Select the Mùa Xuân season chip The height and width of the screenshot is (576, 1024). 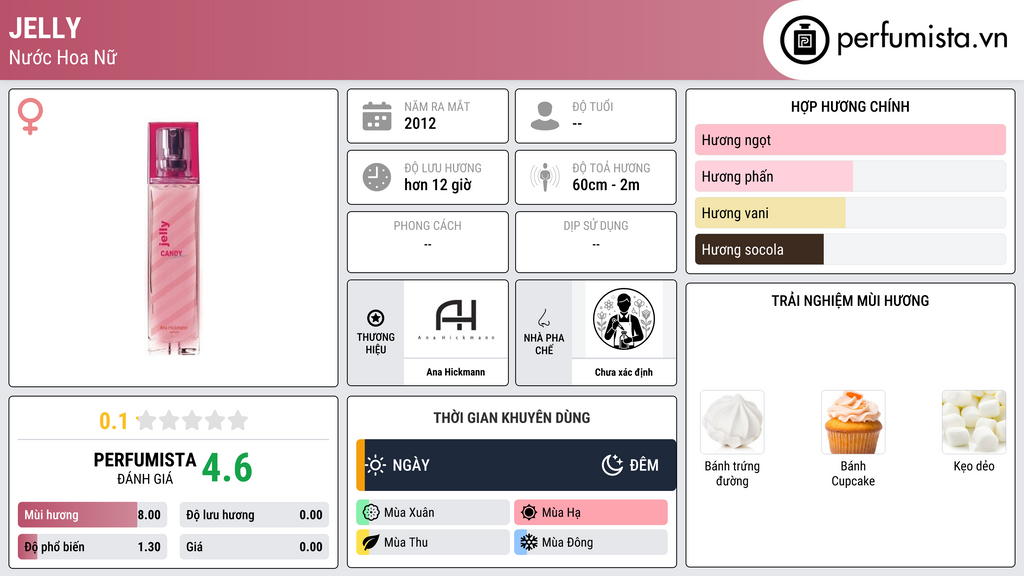(x=433, y=513)
